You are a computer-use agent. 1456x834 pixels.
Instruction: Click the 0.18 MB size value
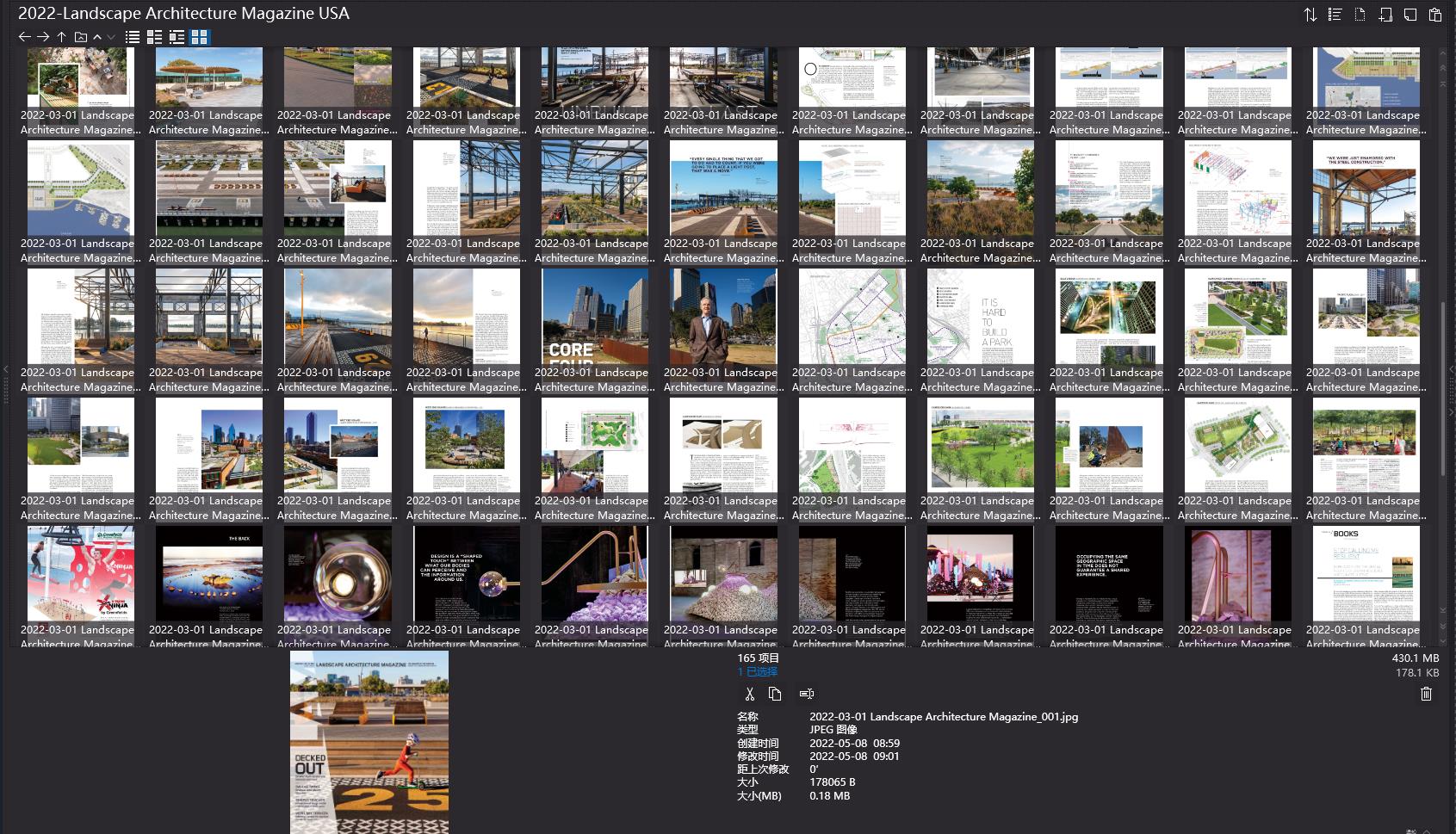830,795
